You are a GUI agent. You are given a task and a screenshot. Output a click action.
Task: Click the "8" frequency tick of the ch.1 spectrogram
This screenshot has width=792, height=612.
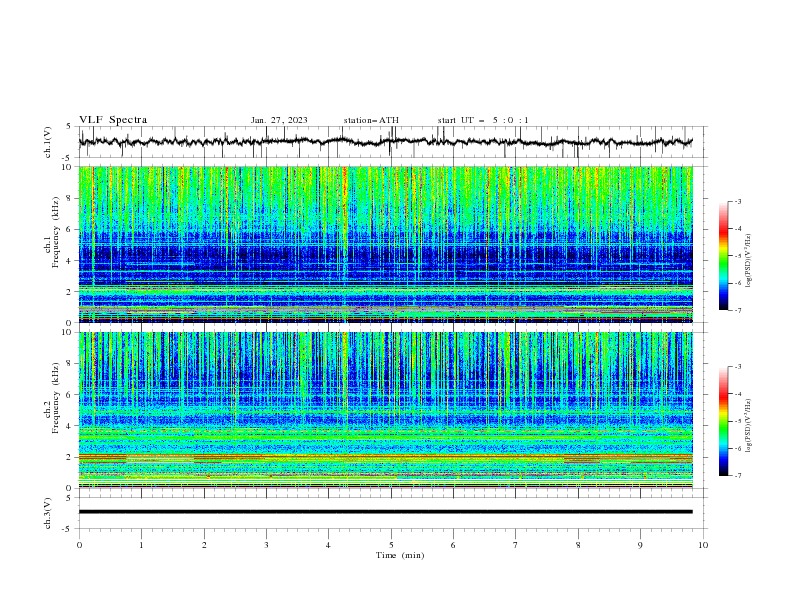tap(69, 198)
